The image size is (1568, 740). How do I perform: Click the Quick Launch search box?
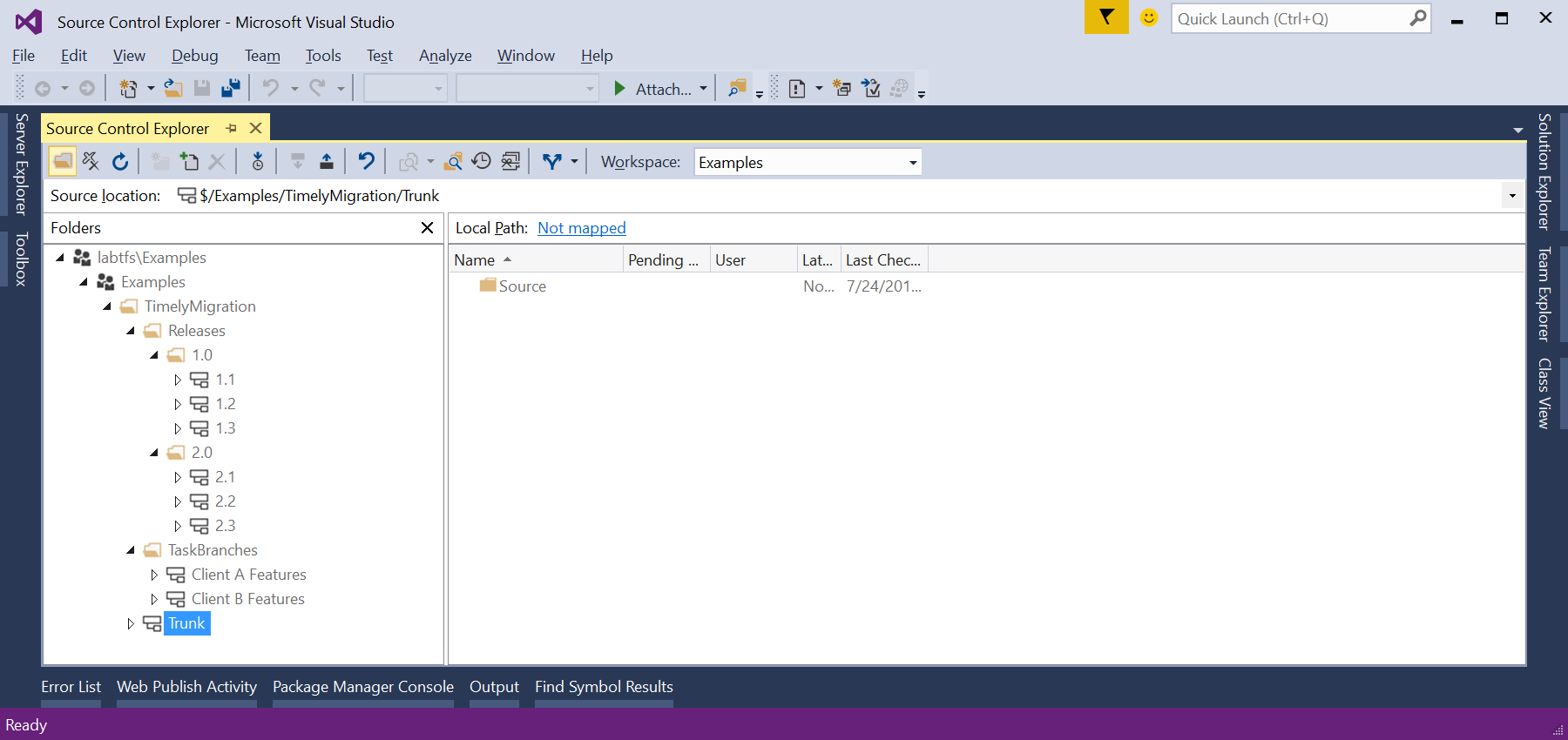1301,18
